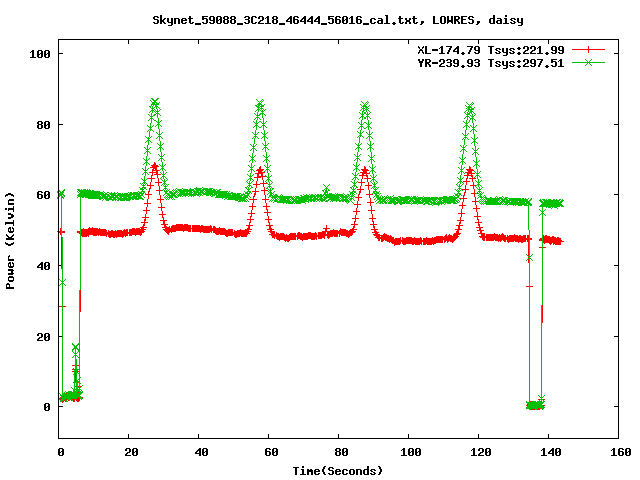Click the y-axis tick label 80

click(44, 125)
